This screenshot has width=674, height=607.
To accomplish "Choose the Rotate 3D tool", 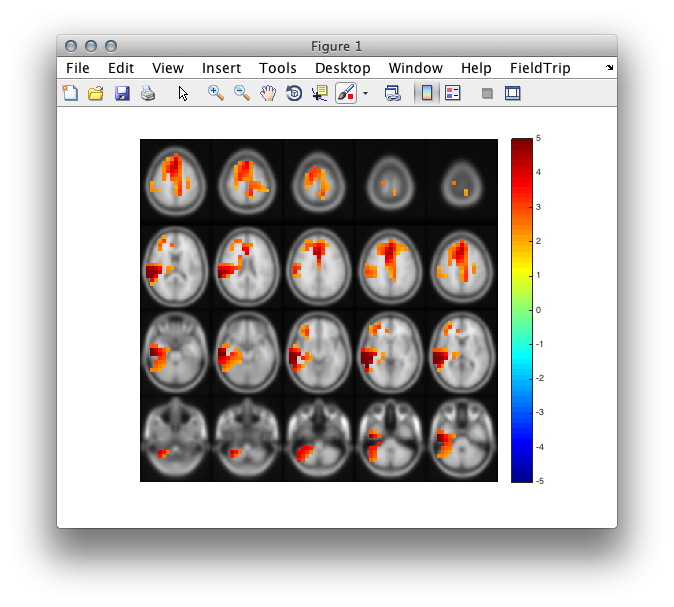I will coord(294,93).
